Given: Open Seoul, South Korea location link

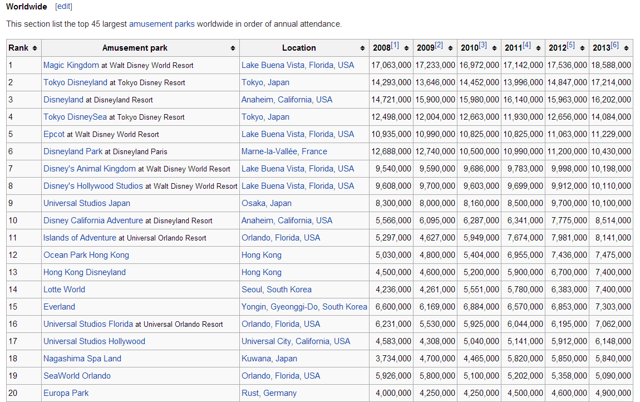Looking at the screenshot, I should tap(276, 289).
